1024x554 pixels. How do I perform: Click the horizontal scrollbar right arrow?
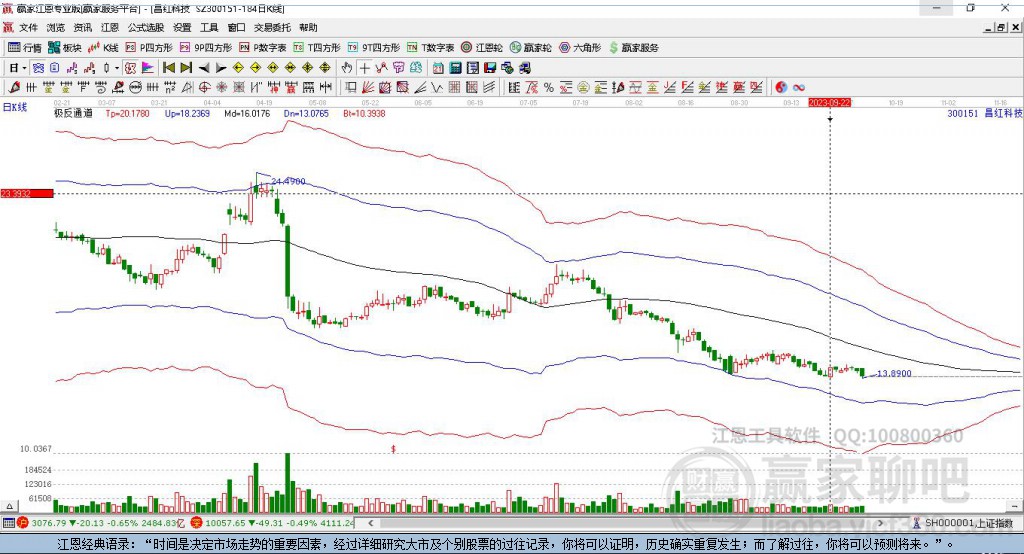(880, 523)
